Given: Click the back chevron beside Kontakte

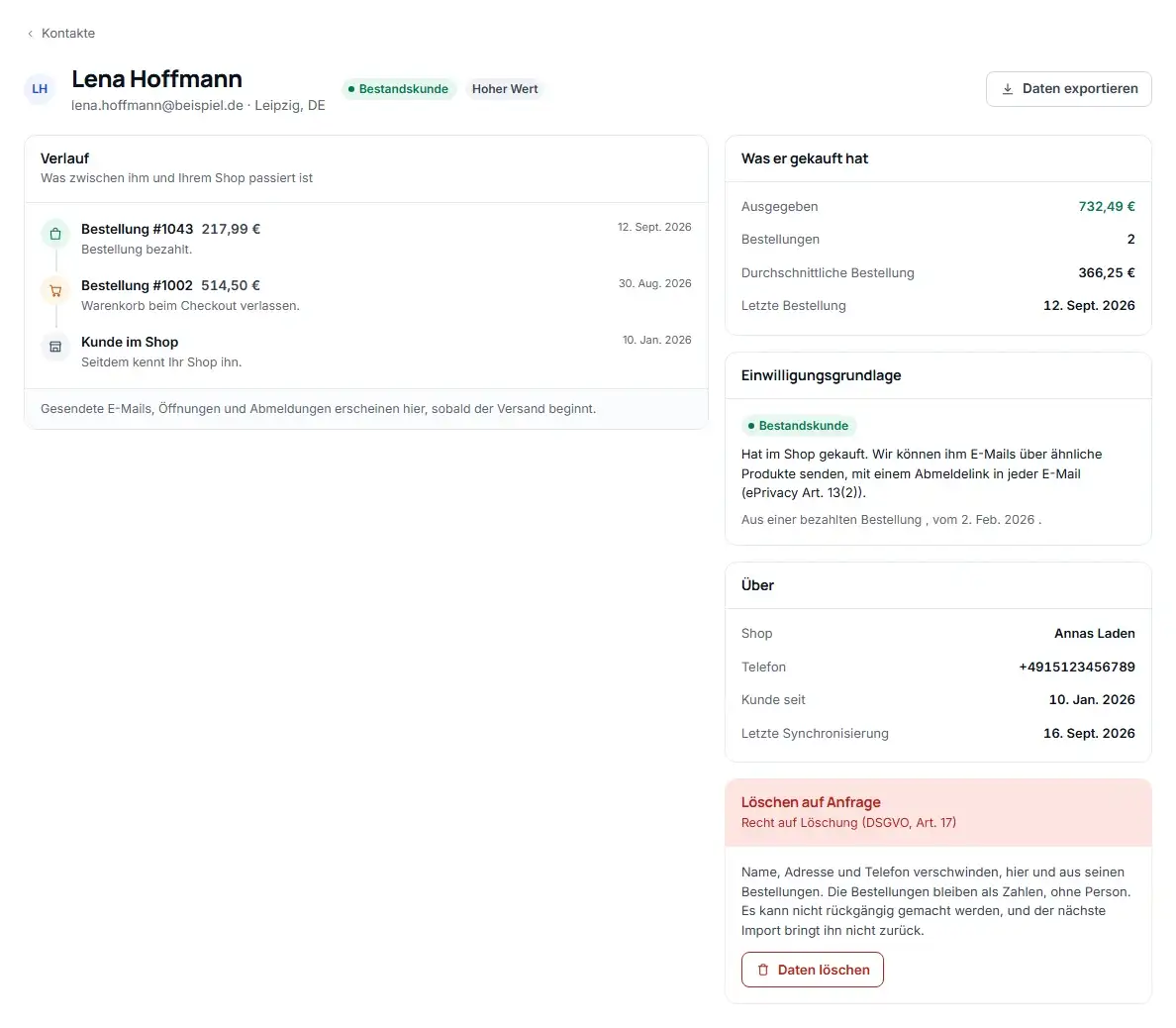Looking at the screenshot, I should click(x=30, y=34).
